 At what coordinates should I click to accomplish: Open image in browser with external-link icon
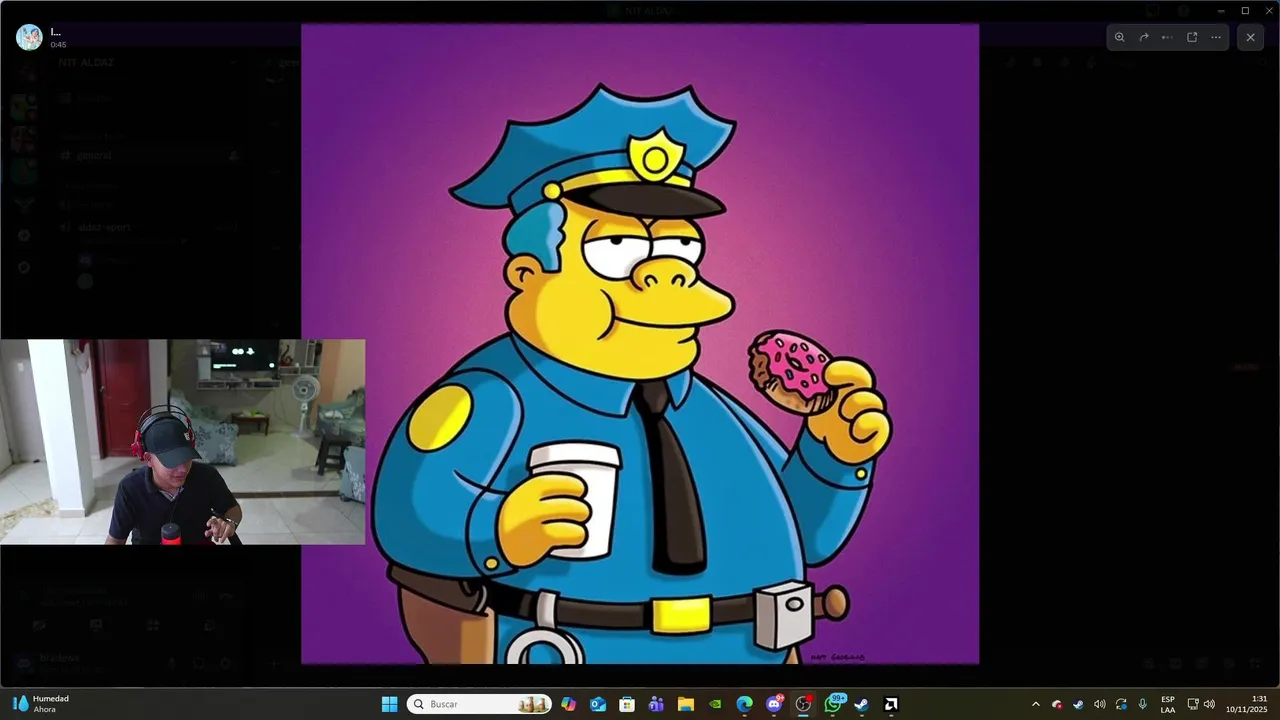(x=1192, y=37)
